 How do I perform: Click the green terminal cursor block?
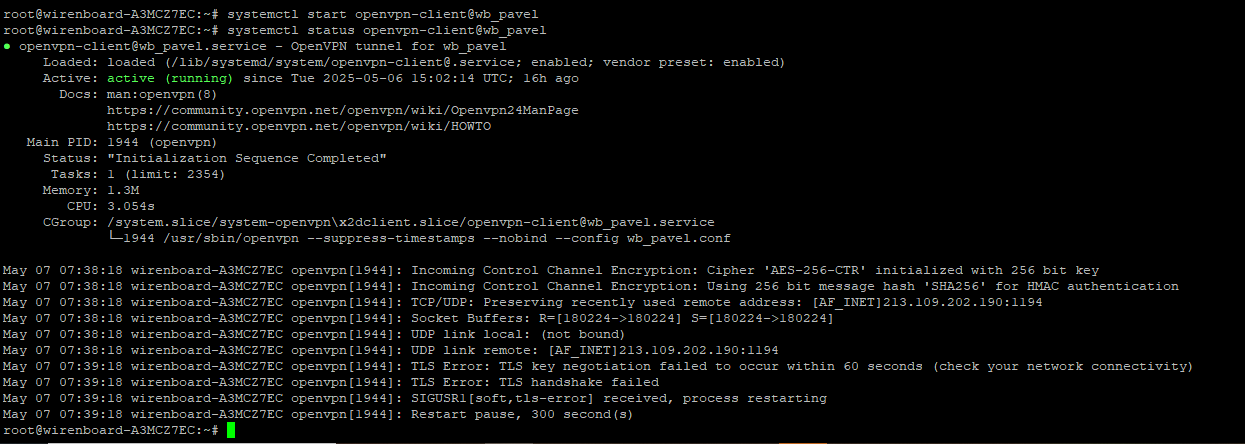(x=231, y=430)
